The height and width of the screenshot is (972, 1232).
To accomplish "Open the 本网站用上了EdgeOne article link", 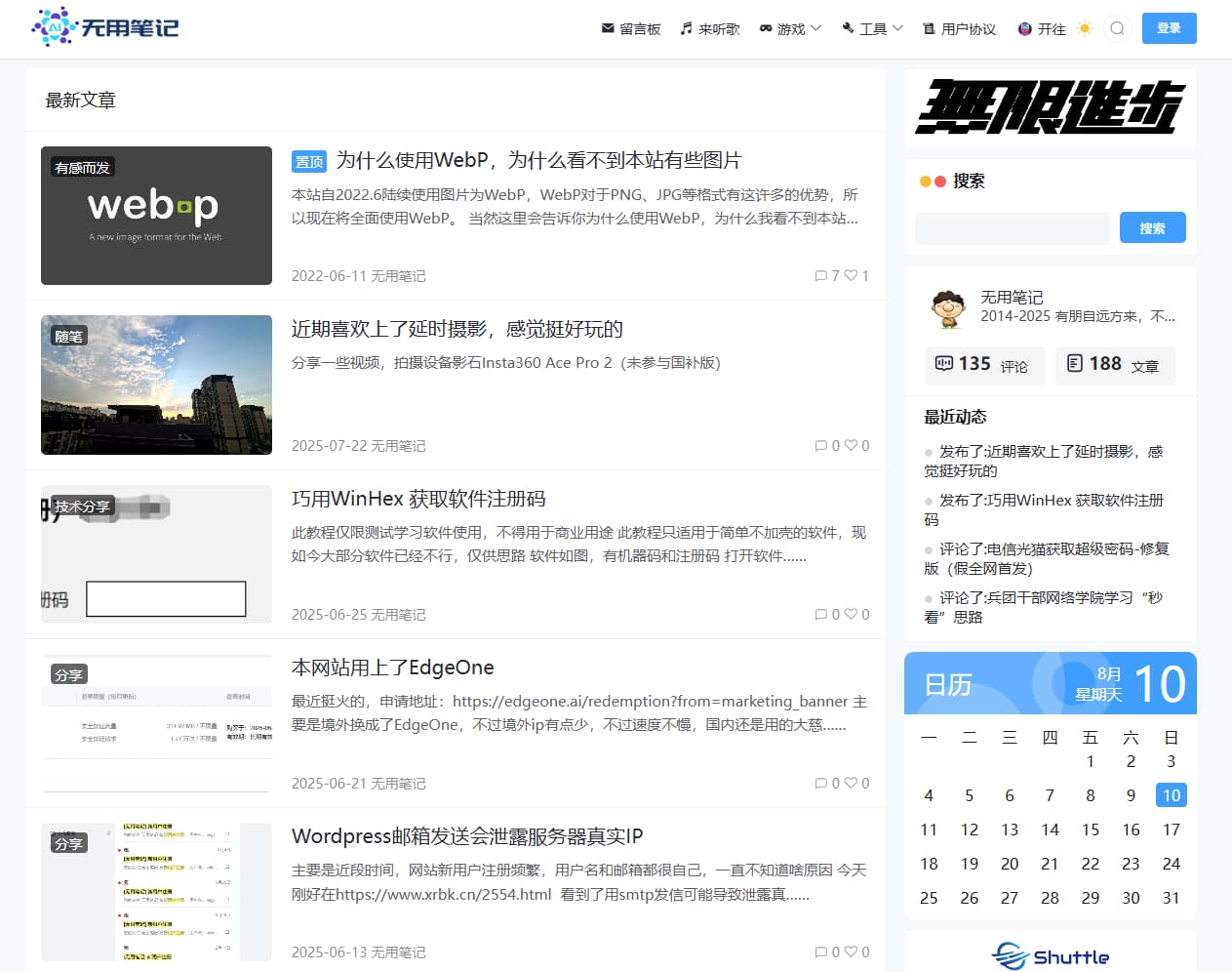I will pyautogui.click(x=391, y=668).
